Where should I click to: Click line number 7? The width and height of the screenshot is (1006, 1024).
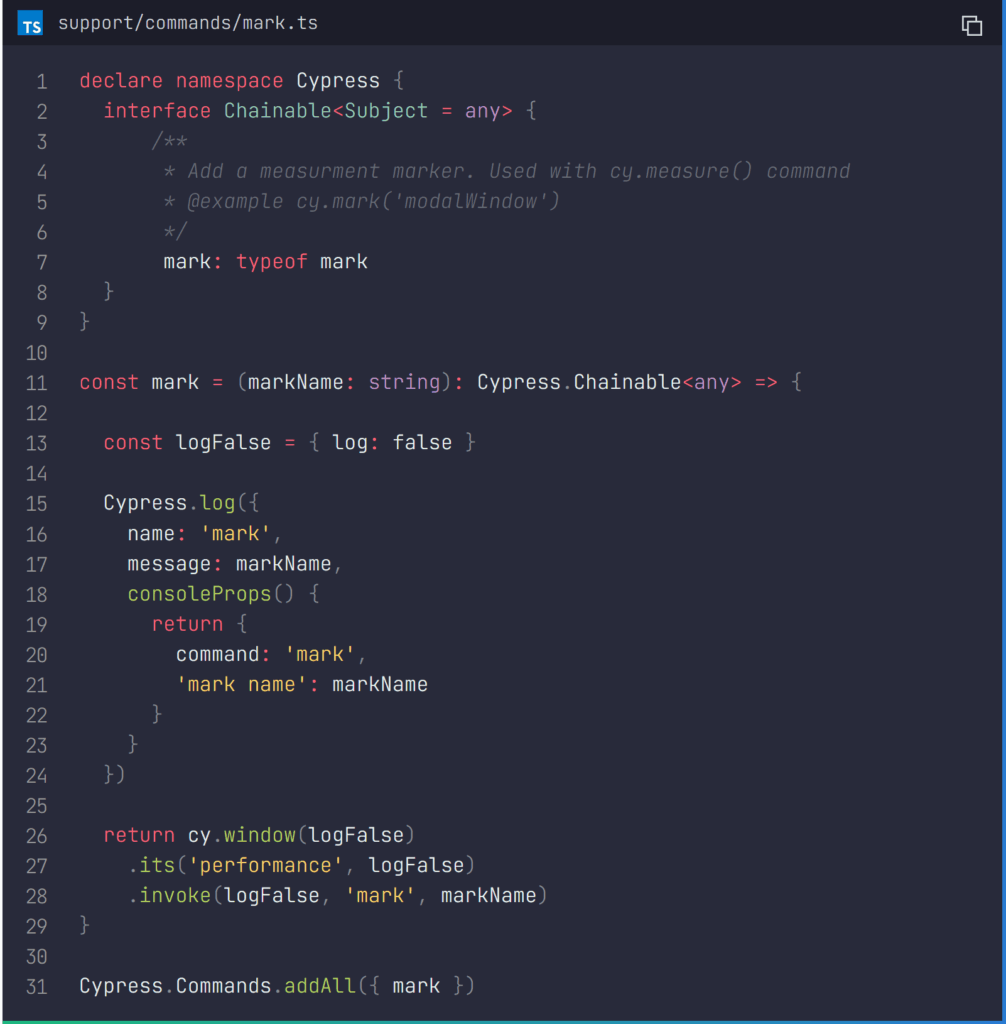(42, 262)
